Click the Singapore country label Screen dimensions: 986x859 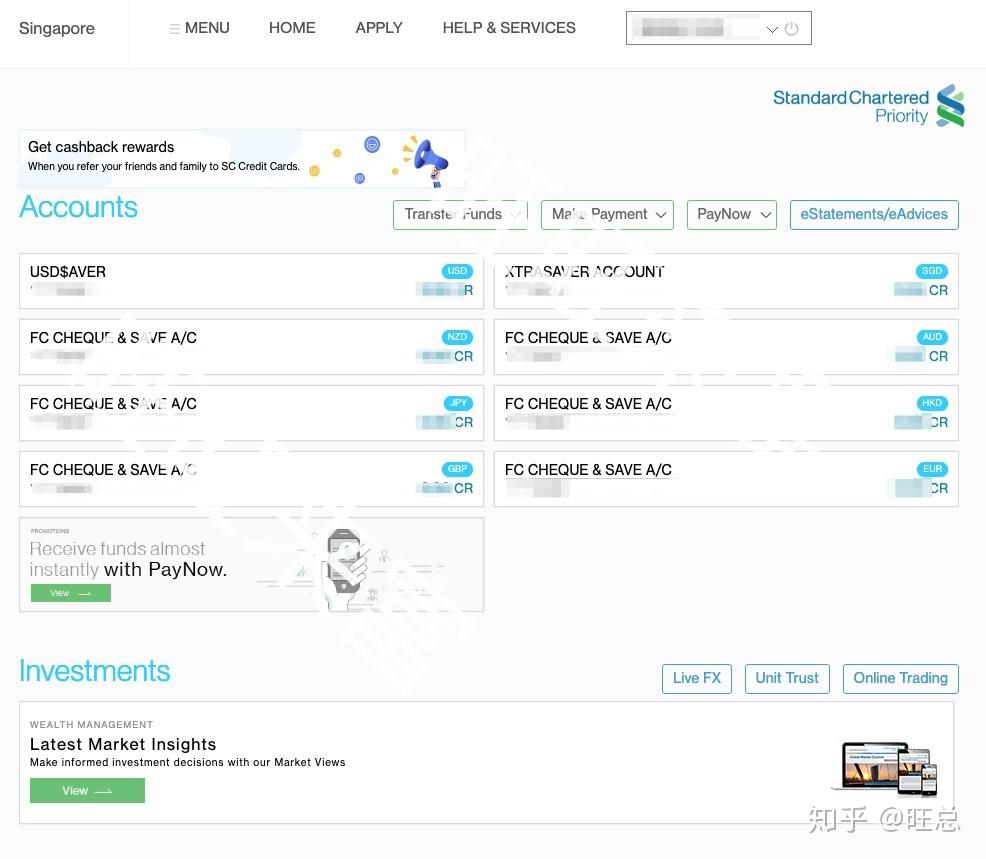click(x=57, y=28)
